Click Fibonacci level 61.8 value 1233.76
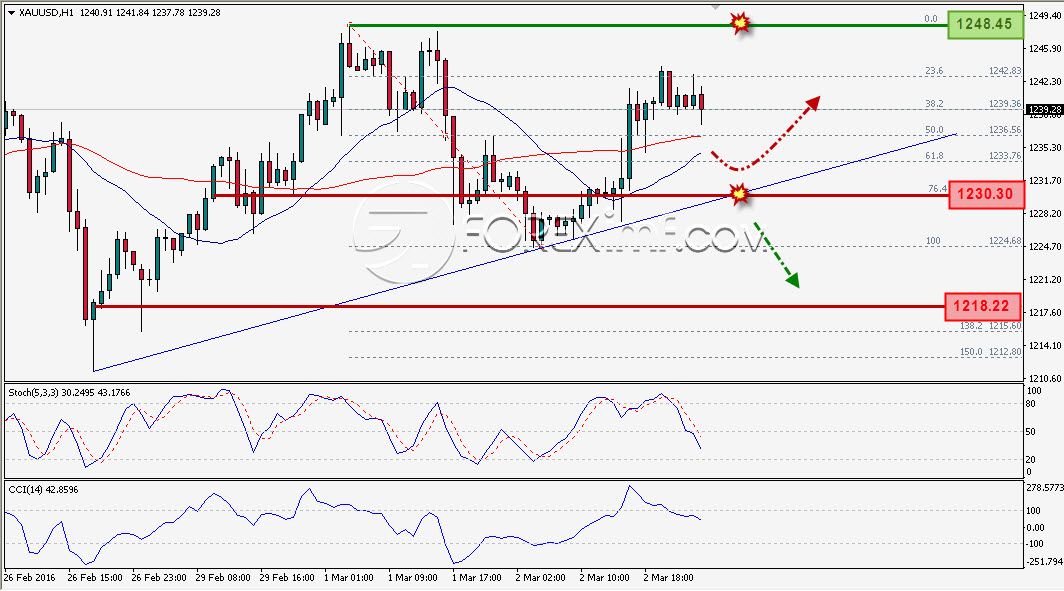The width and height of the screenshot is (1064, 591). pyautogui.click(x=1005, y=155)
